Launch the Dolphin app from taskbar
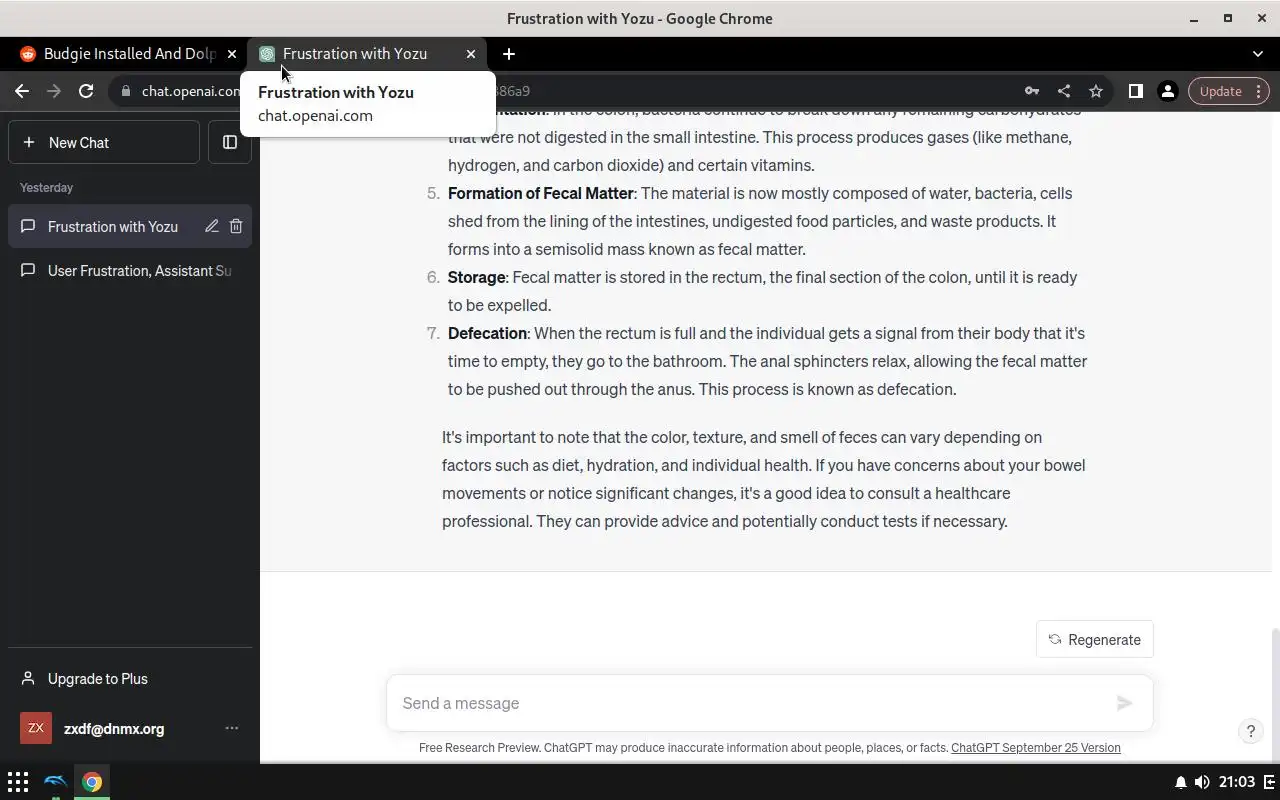 pyautogui.click(x=56, y=782)
